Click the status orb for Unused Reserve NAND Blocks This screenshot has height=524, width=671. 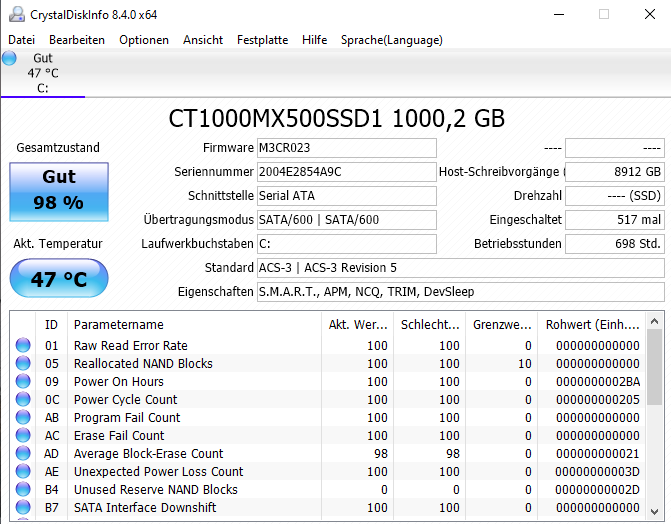(23, 489)
